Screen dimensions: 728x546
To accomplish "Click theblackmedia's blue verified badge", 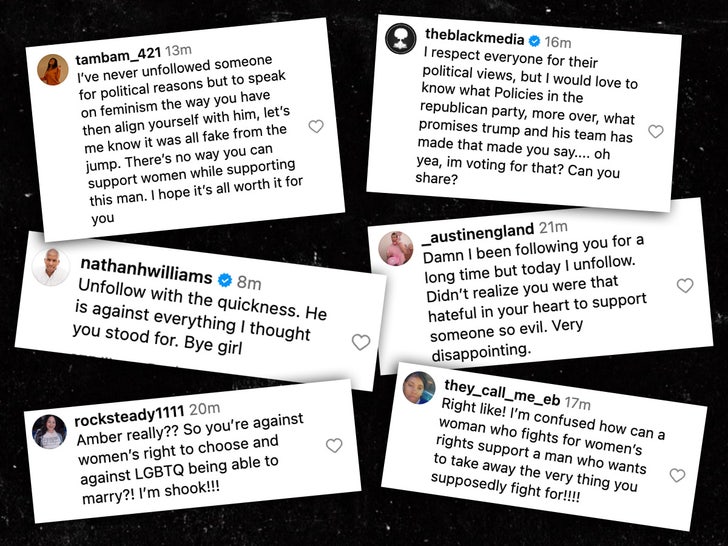I will coord(534,41).
